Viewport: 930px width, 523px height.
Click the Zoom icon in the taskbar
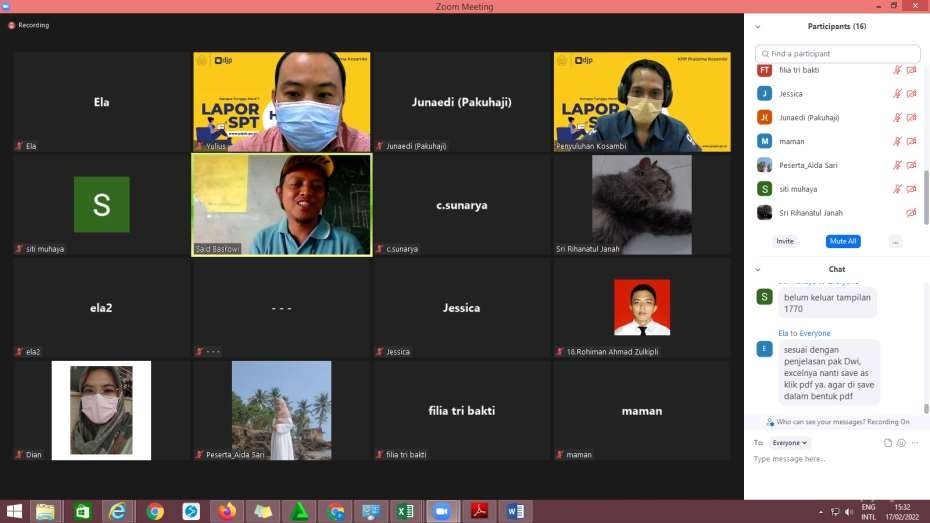441,511
